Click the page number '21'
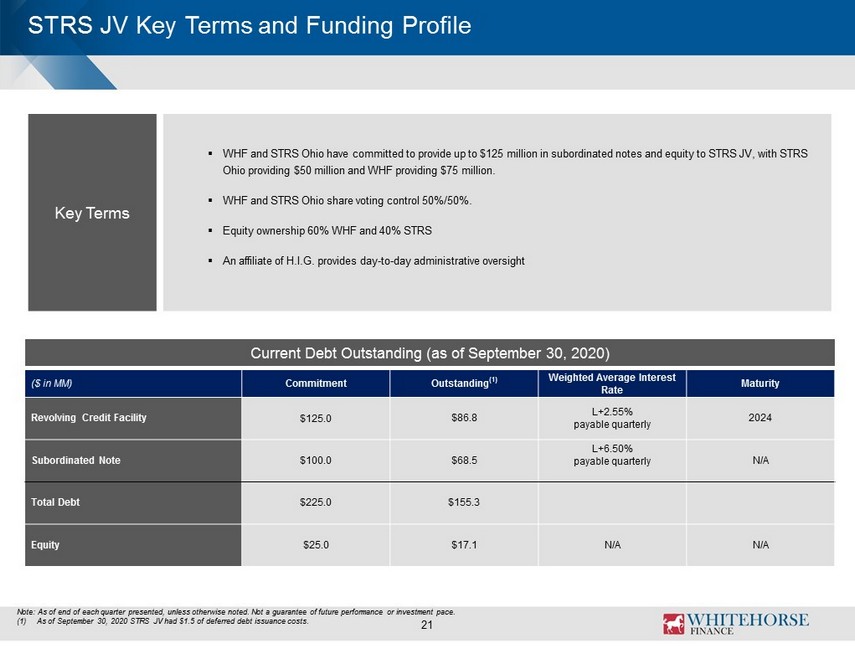Image resolution: width=855 pixels, height=654 pixels. pyautogui.click(x=426, y=625)
